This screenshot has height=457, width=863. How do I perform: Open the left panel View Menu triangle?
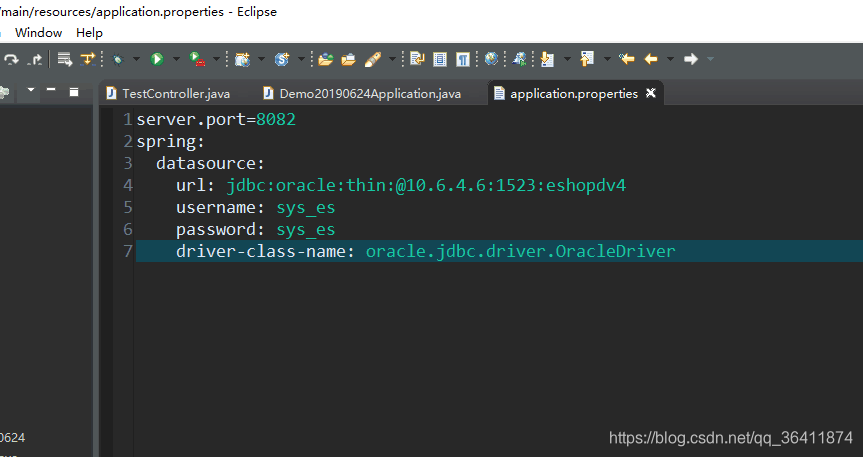(31, 89)
